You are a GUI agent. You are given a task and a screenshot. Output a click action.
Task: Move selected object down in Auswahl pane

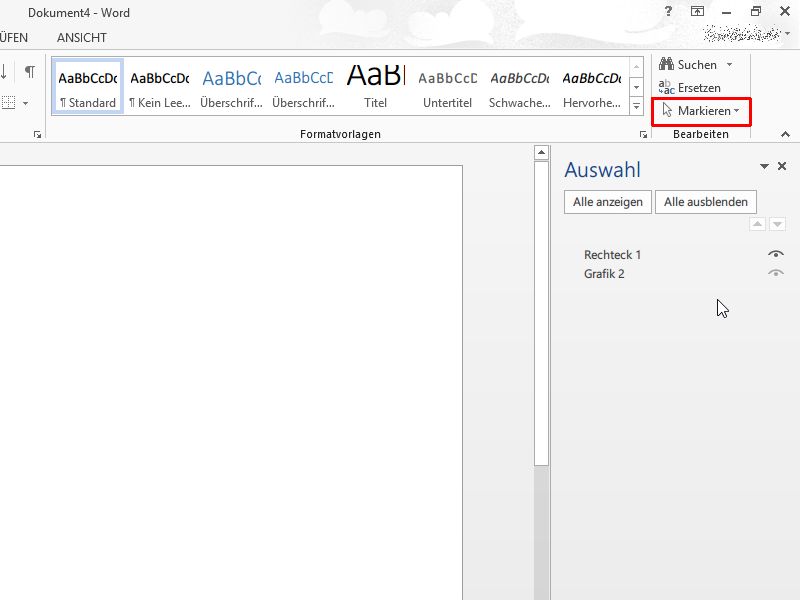pyautogui.click(x=777, y=224)
